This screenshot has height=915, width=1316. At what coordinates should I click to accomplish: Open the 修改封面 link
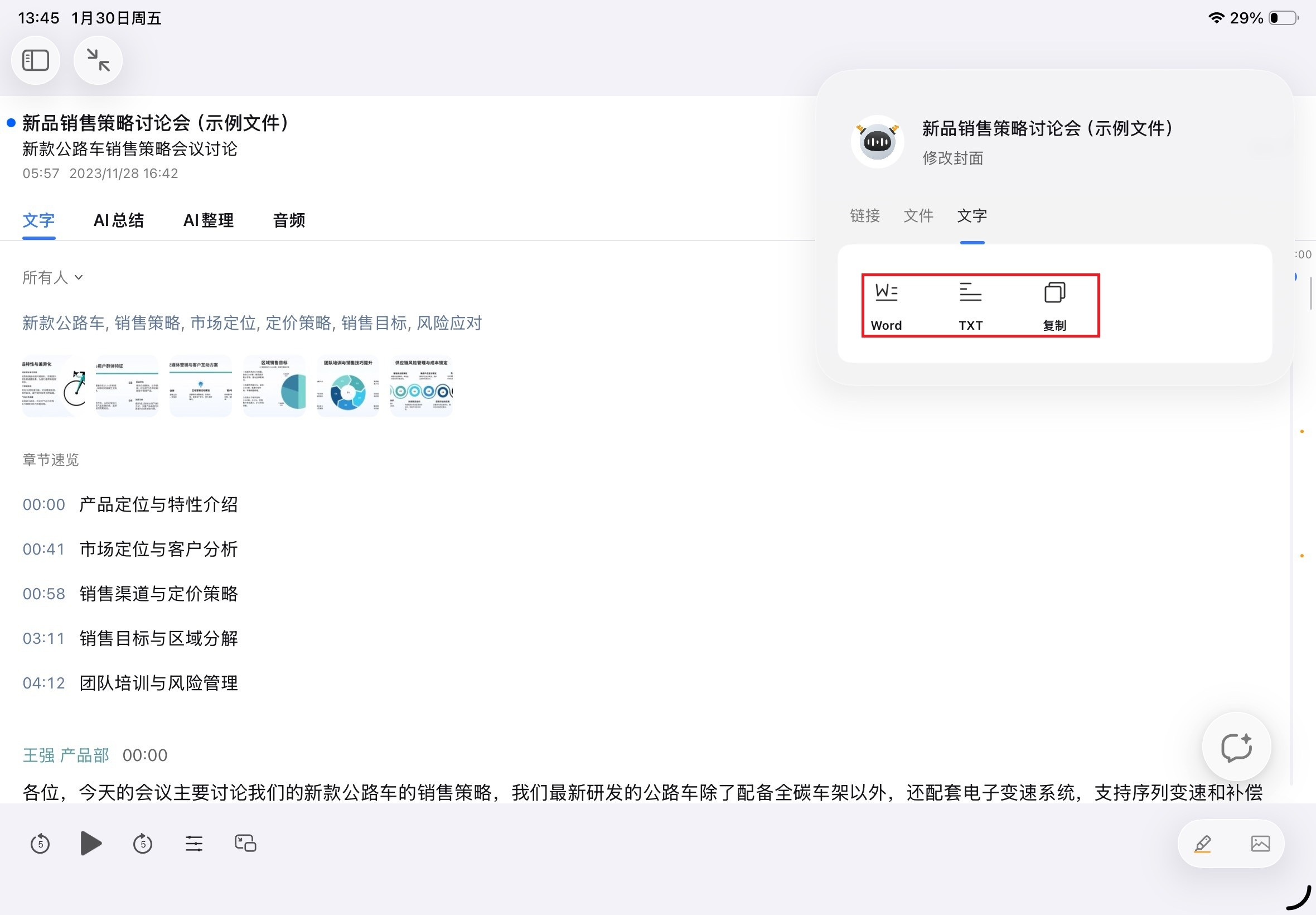952,159
